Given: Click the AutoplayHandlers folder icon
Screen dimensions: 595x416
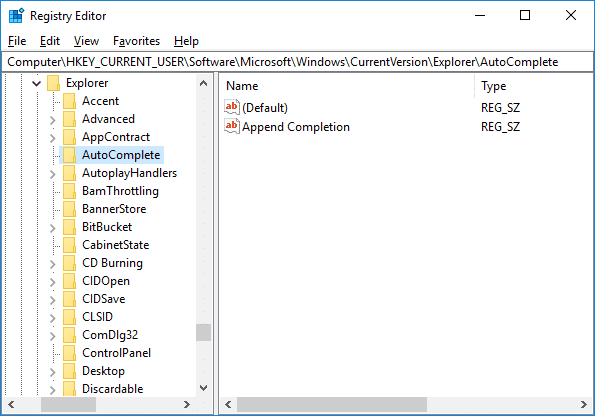Looking at the screenshot, I should coord(69,173).
